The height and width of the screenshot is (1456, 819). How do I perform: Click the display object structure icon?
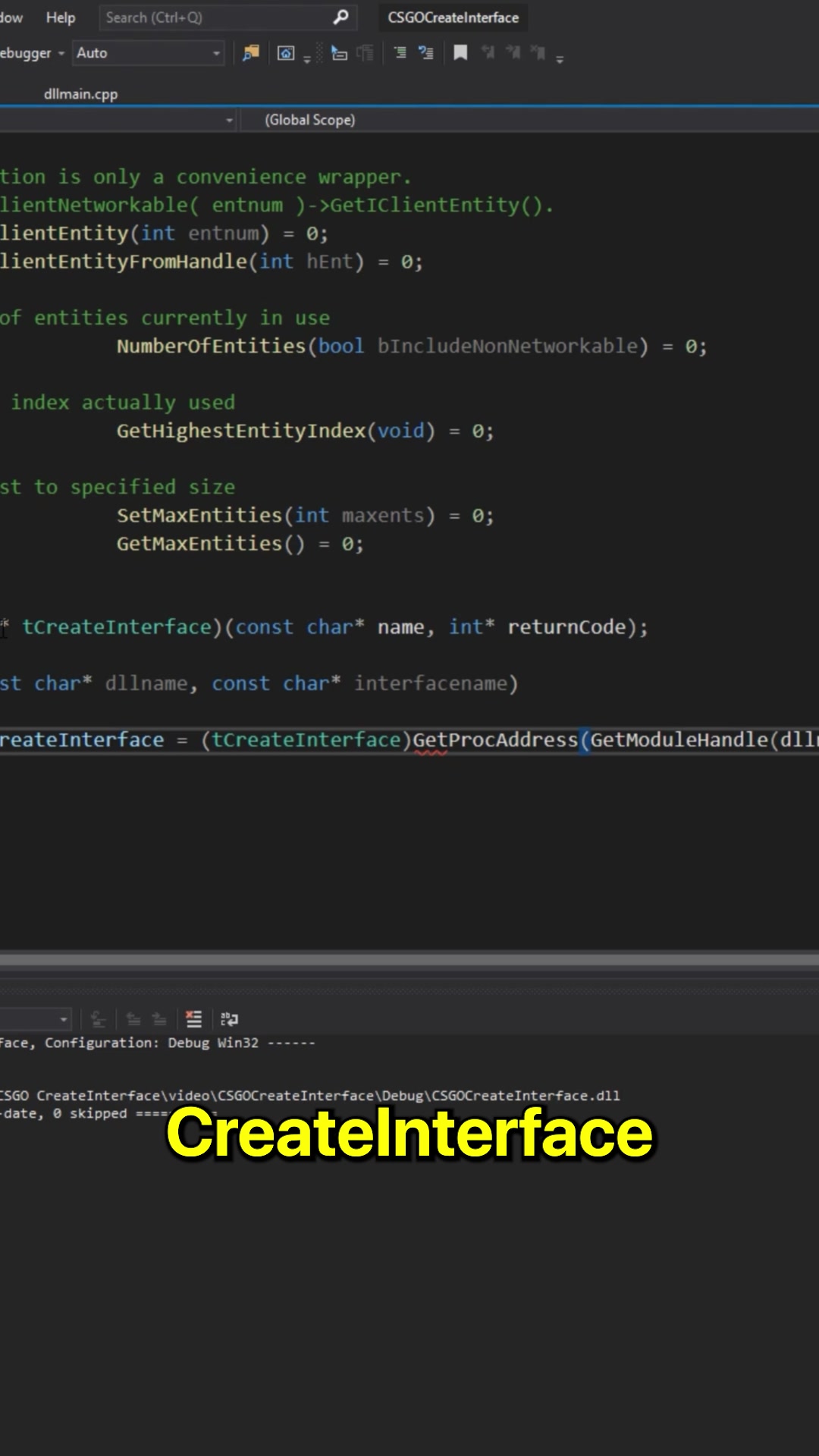pos(339,53)
